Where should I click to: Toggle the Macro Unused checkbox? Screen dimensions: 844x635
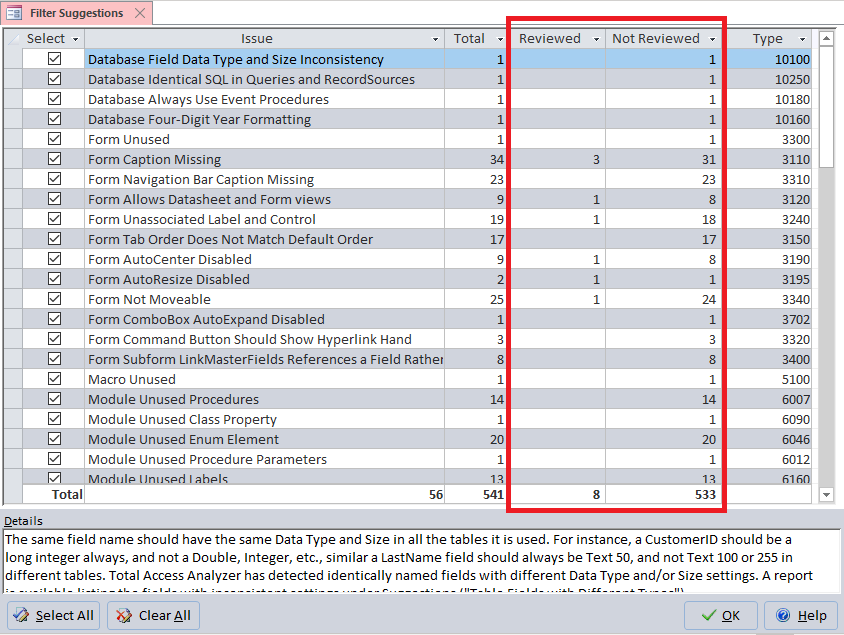tap(55, 379)
